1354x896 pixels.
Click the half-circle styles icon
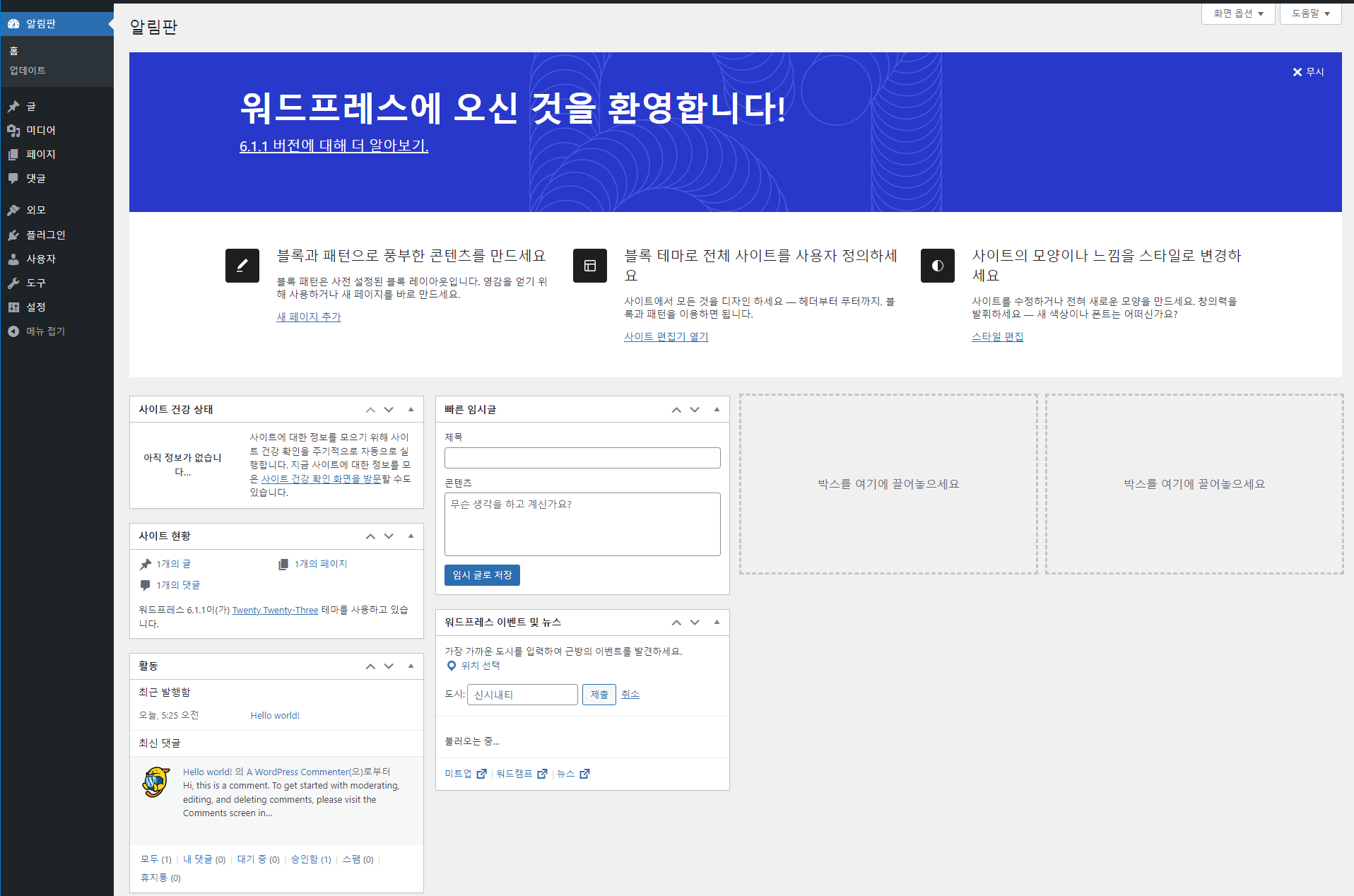(938, 266)
